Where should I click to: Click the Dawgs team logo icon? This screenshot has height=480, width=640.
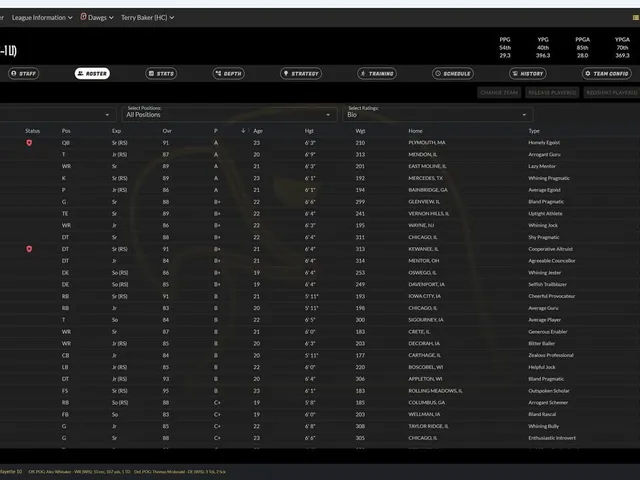tap(83, 17)
